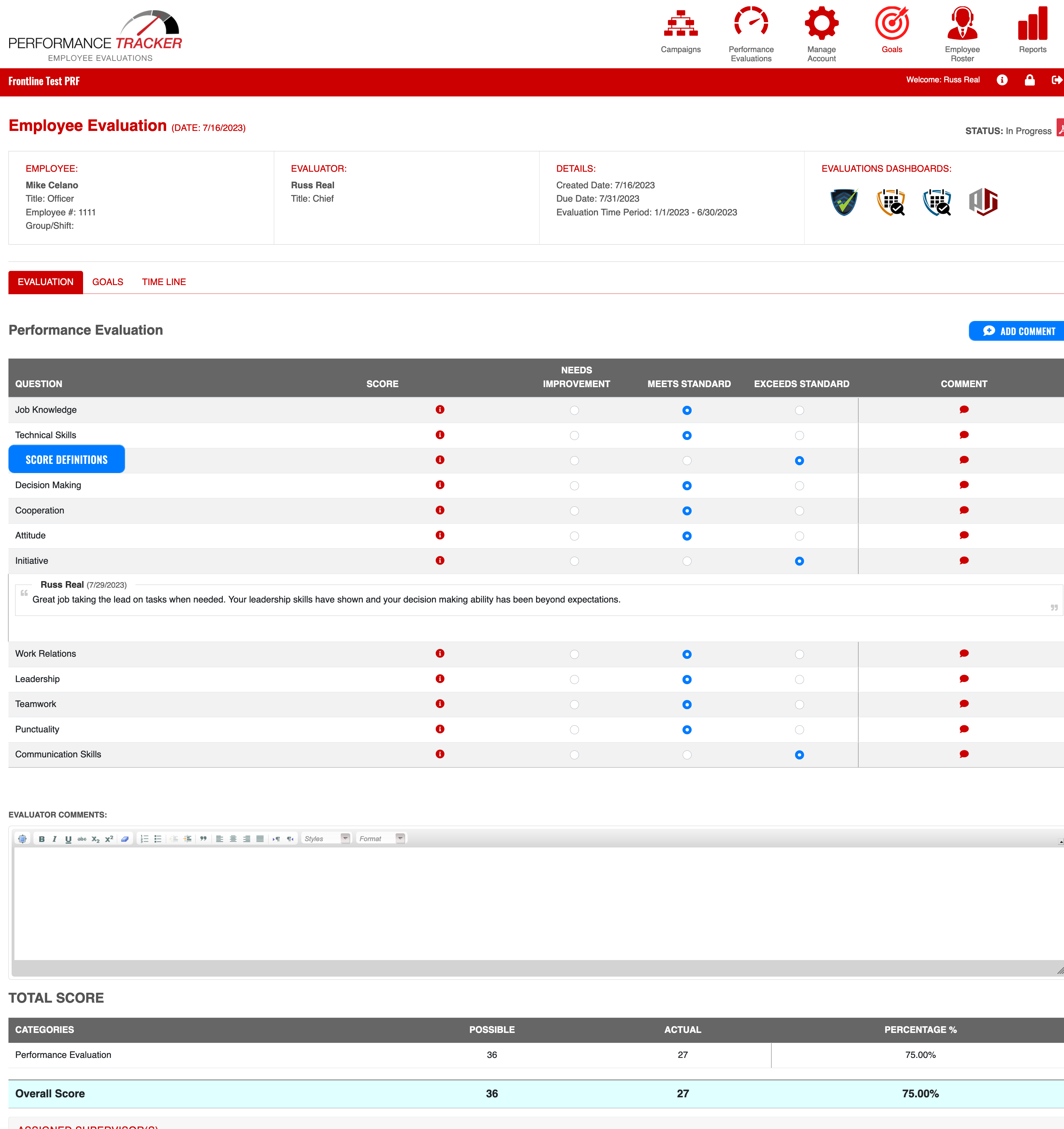Open the shield checkmark dashboard icon
1064x1129 pixels.
pos(844,202)
